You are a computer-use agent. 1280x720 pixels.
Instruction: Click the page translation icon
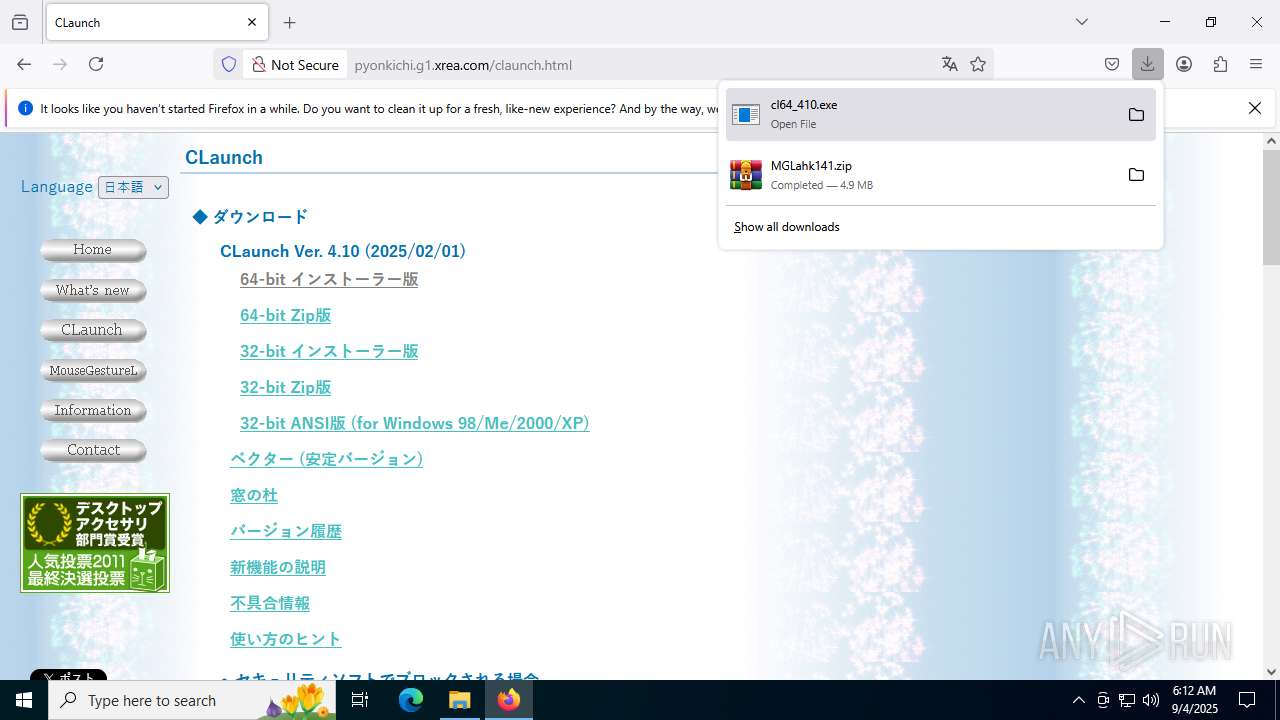click(950, 64)
